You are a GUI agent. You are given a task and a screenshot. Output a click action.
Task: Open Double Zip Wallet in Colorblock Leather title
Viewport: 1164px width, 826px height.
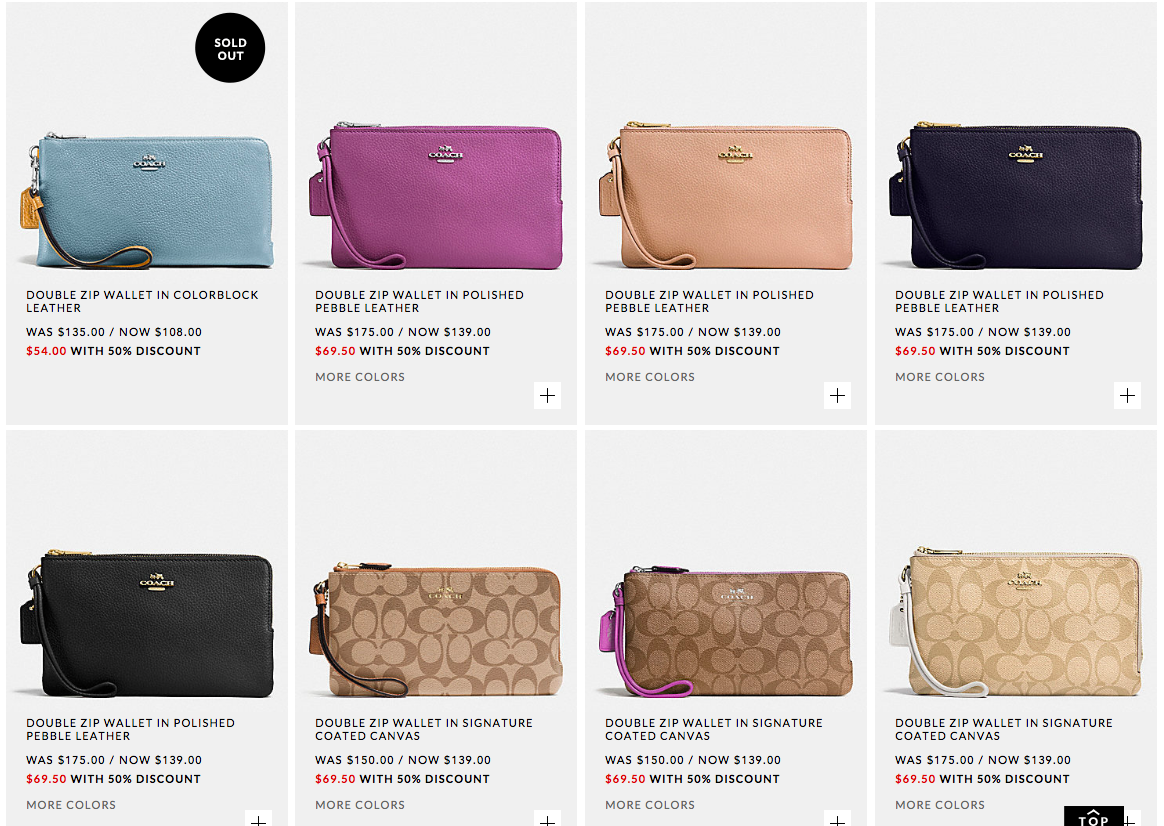coord(143,301)
